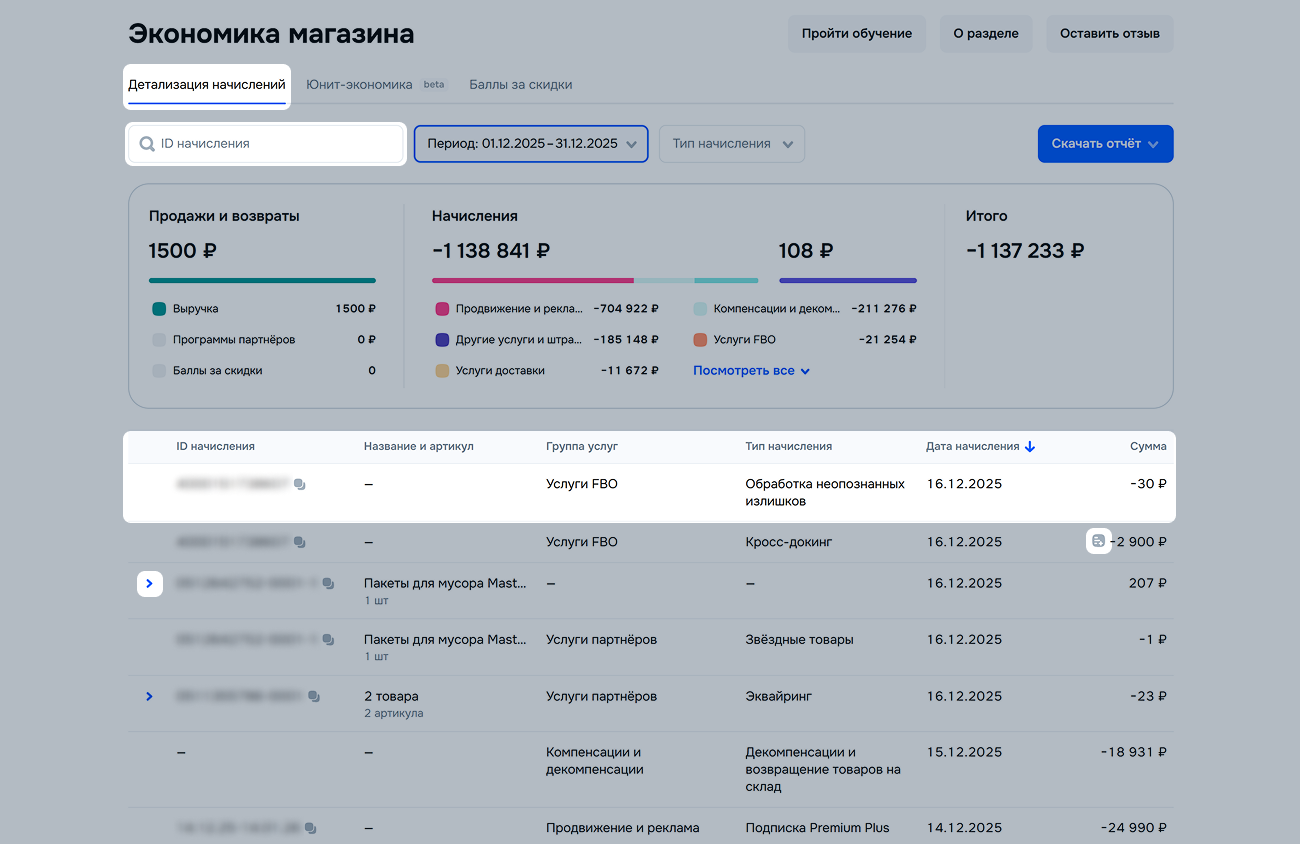Viewport: 1301px width, 844px height.
Task: Copy ID of the Подписка Premium Plus row
Action: pyautogui.click(x=311, y=829)
